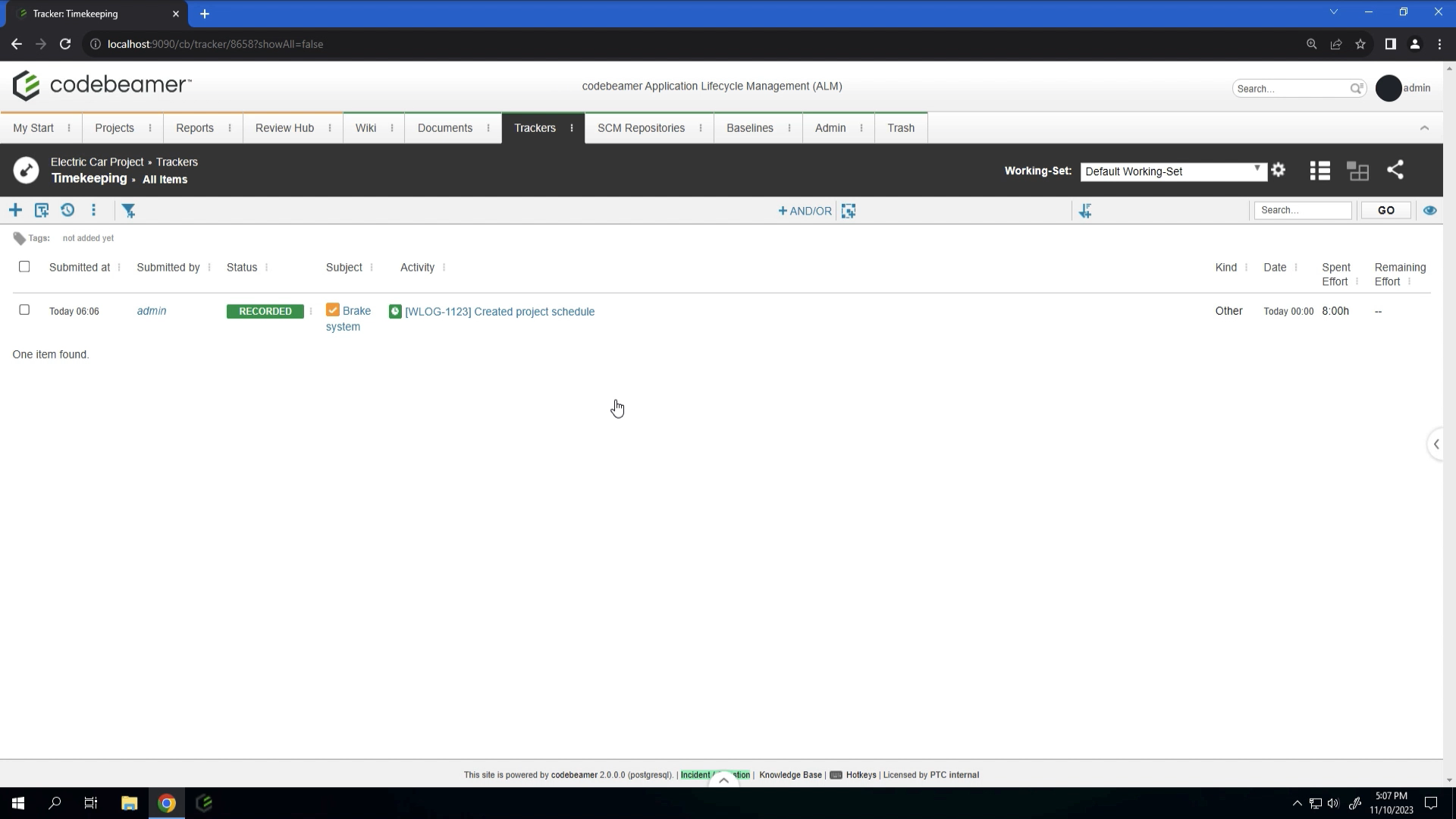The height and width of the screenshot is (819, 1456).
Task: Click the group-by icon next to AND/OR
Action: 849,211
